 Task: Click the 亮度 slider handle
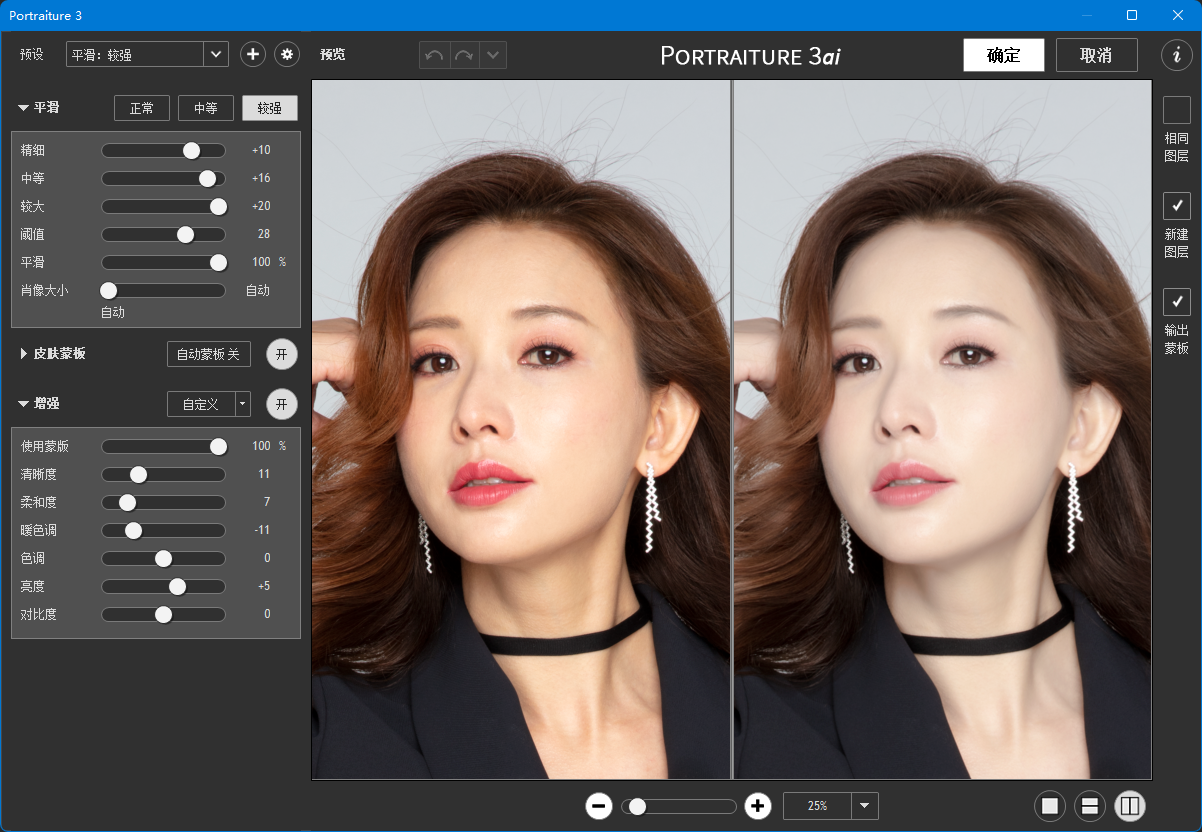177,586
